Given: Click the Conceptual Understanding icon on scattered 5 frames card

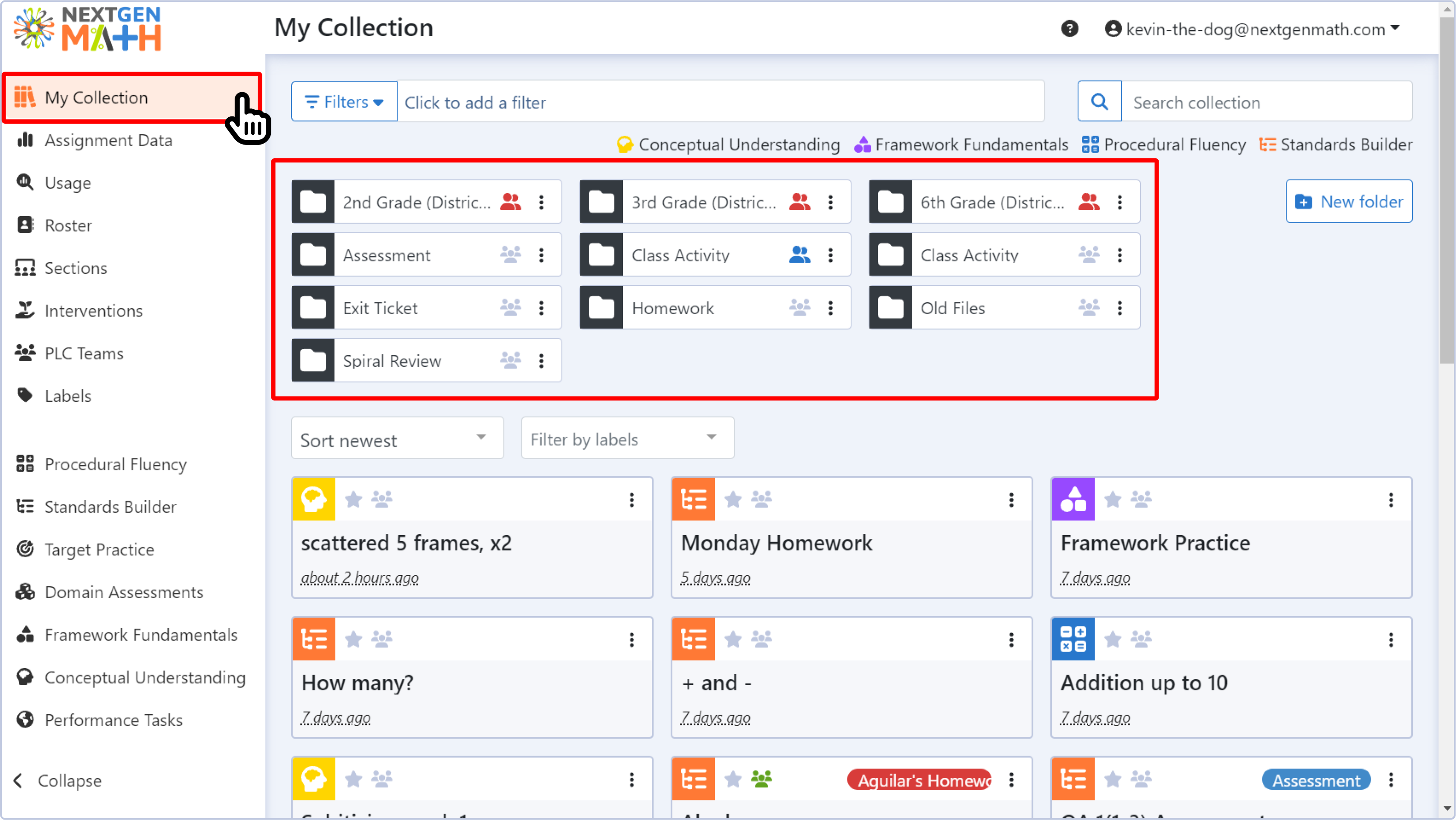Looking at the screenshot, I should pos(314,499).
